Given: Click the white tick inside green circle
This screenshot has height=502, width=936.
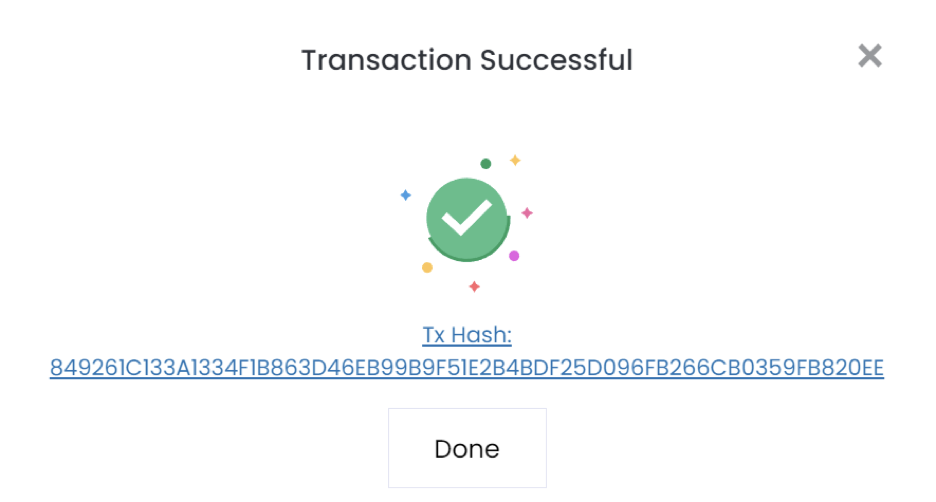Looking at the screenshot, I should [x=466, y=217].
